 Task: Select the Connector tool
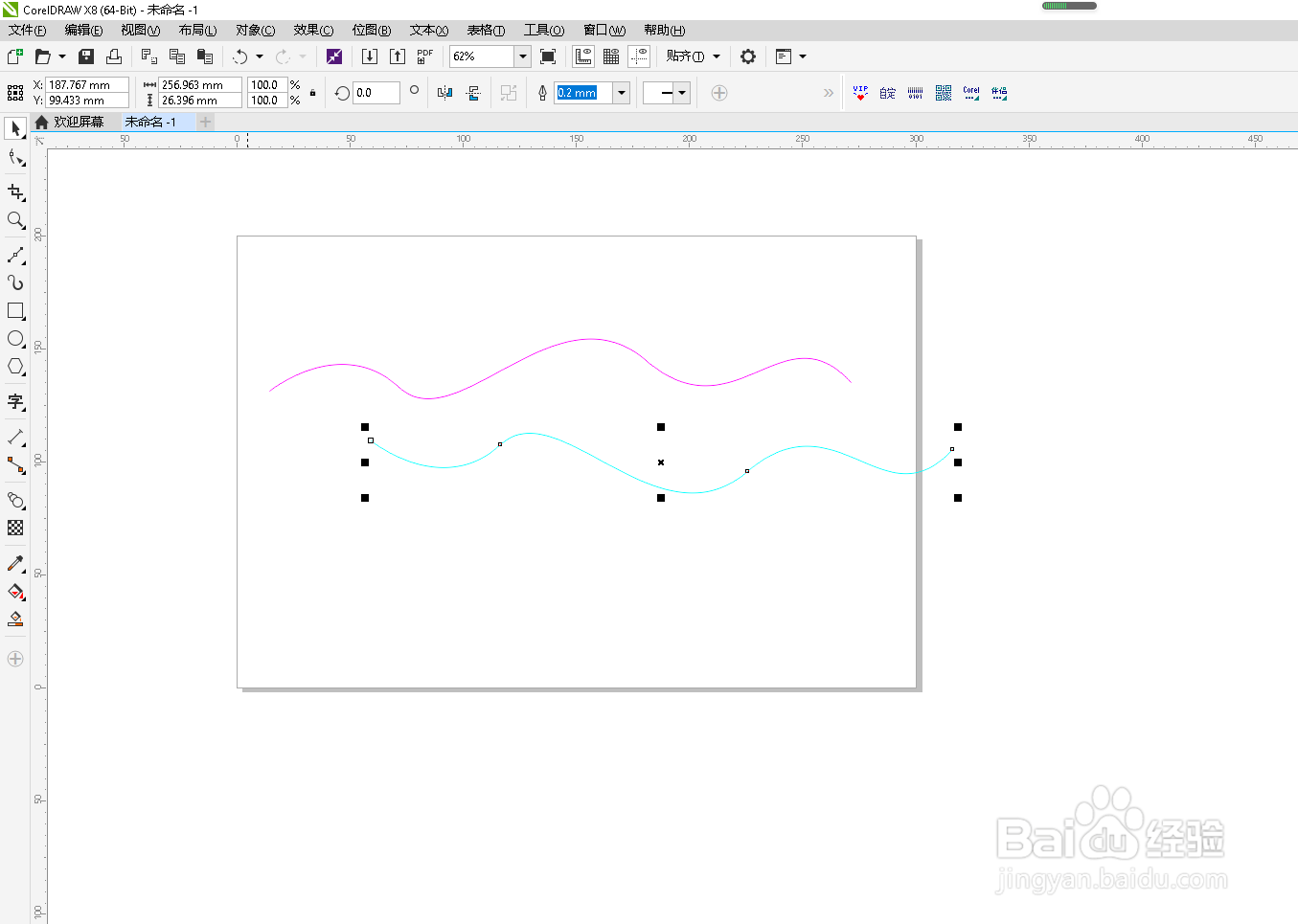coord(15,465)
